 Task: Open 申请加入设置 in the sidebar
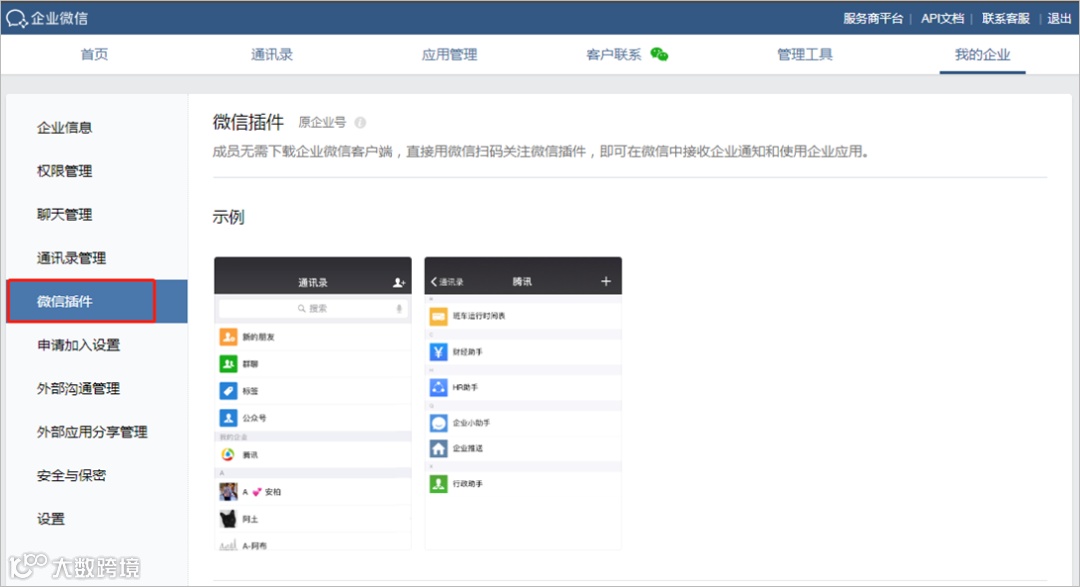click(79, 344)
